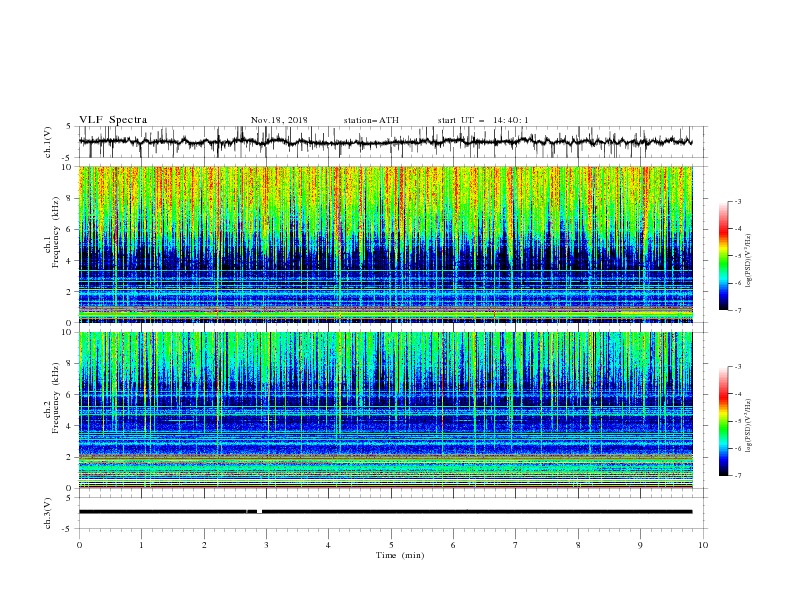
Task: Click the log(PSD) label beside lower colorbar
Action: coord(749,426)
